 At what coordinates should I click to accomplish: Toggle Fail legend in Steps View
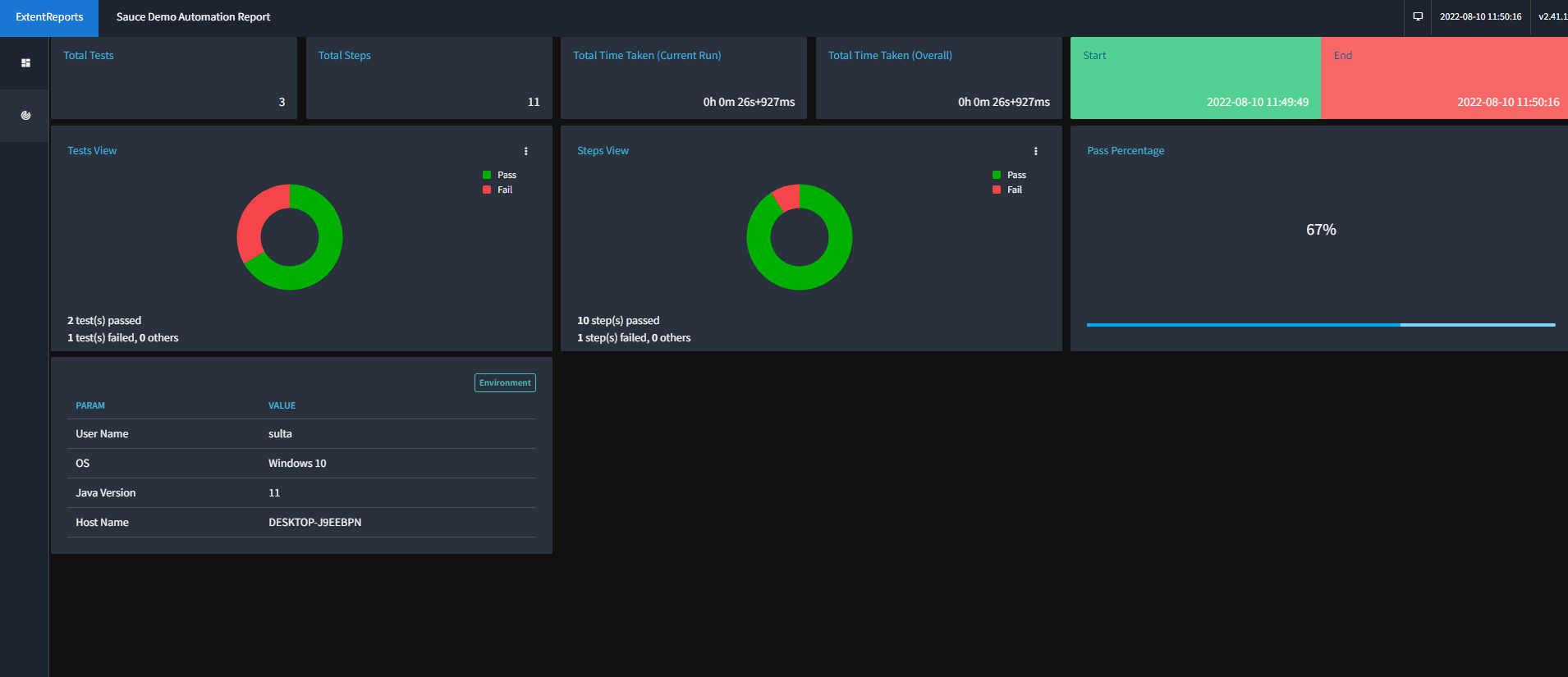pos(1007,190)
